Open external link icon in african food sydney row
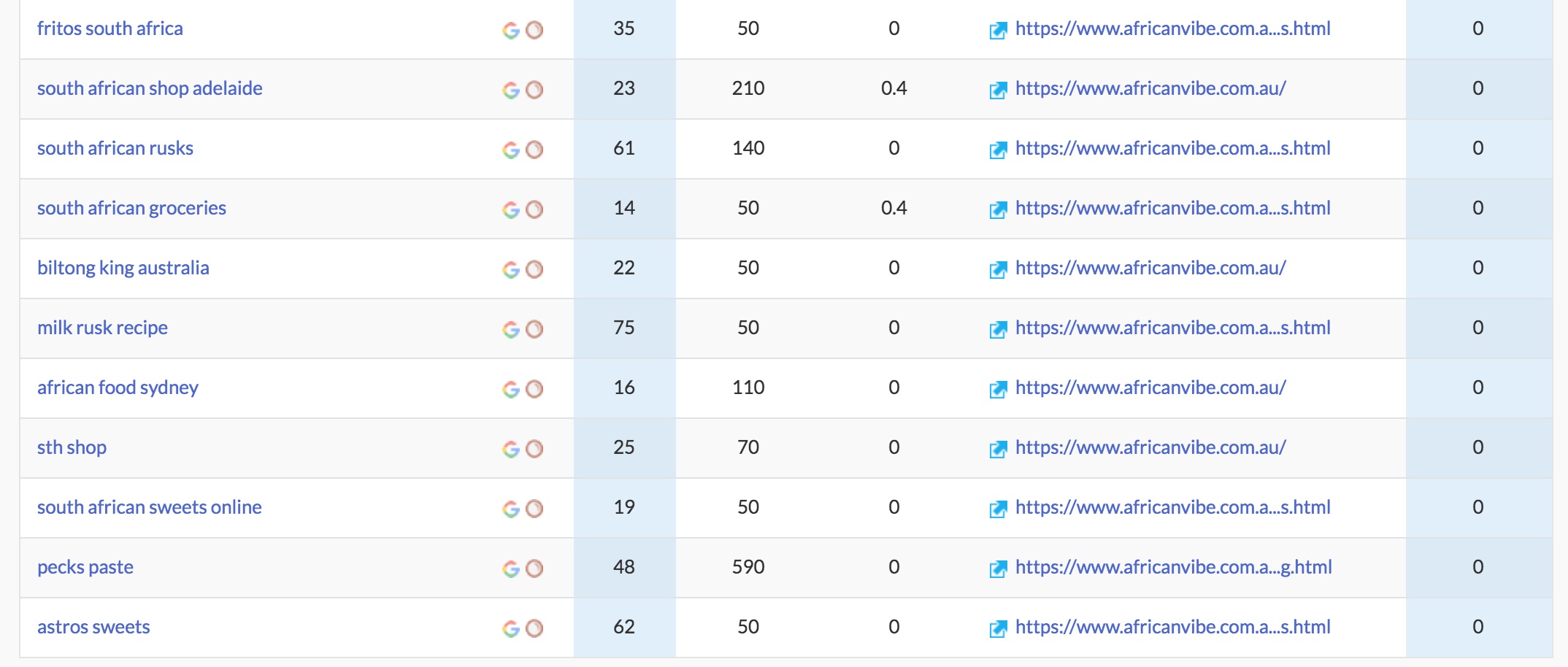The width and height of the screenshot is (1568, 667). click(998, 389)
